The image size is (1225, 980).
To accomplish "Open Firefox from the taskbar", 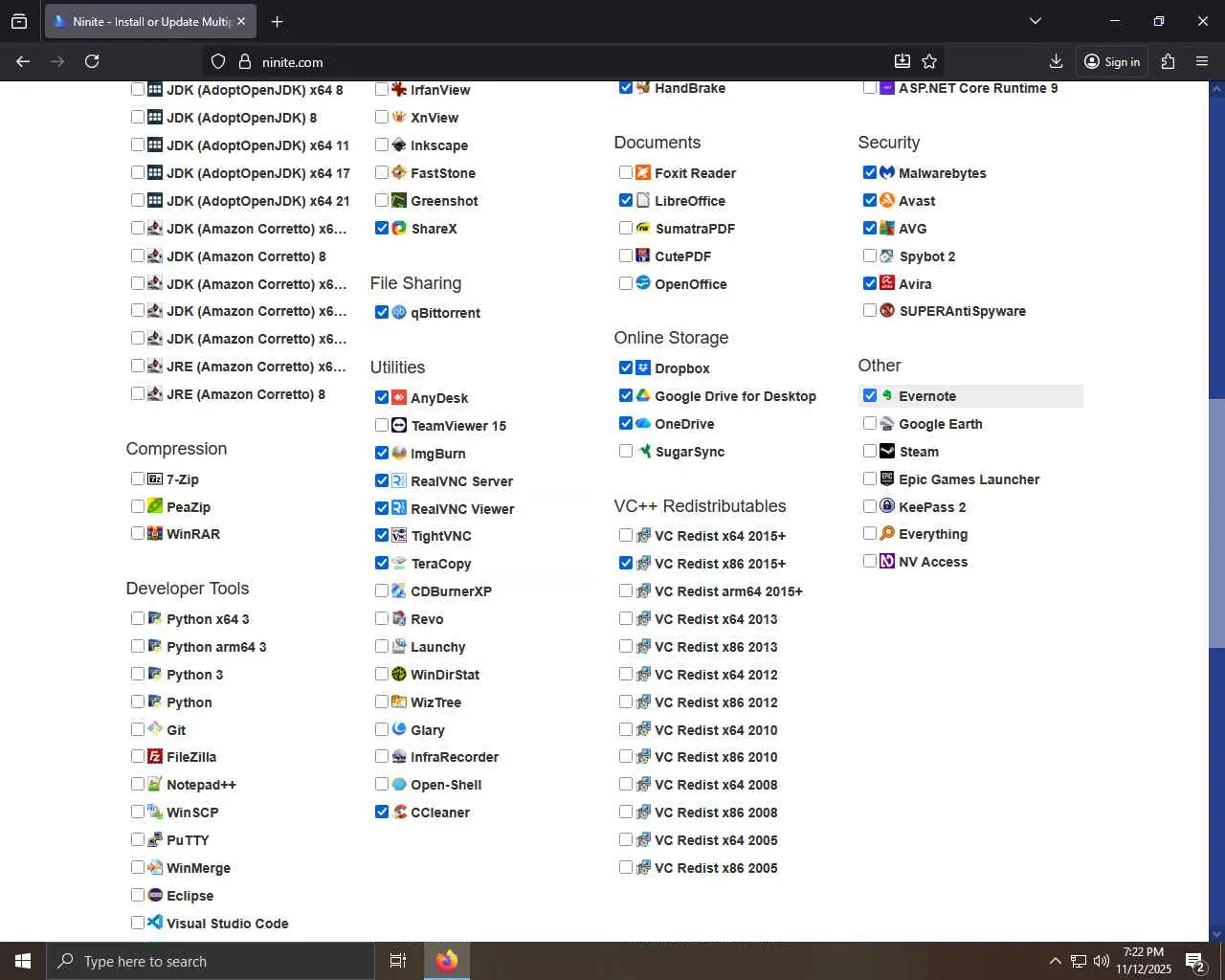I will pos(447,961).
